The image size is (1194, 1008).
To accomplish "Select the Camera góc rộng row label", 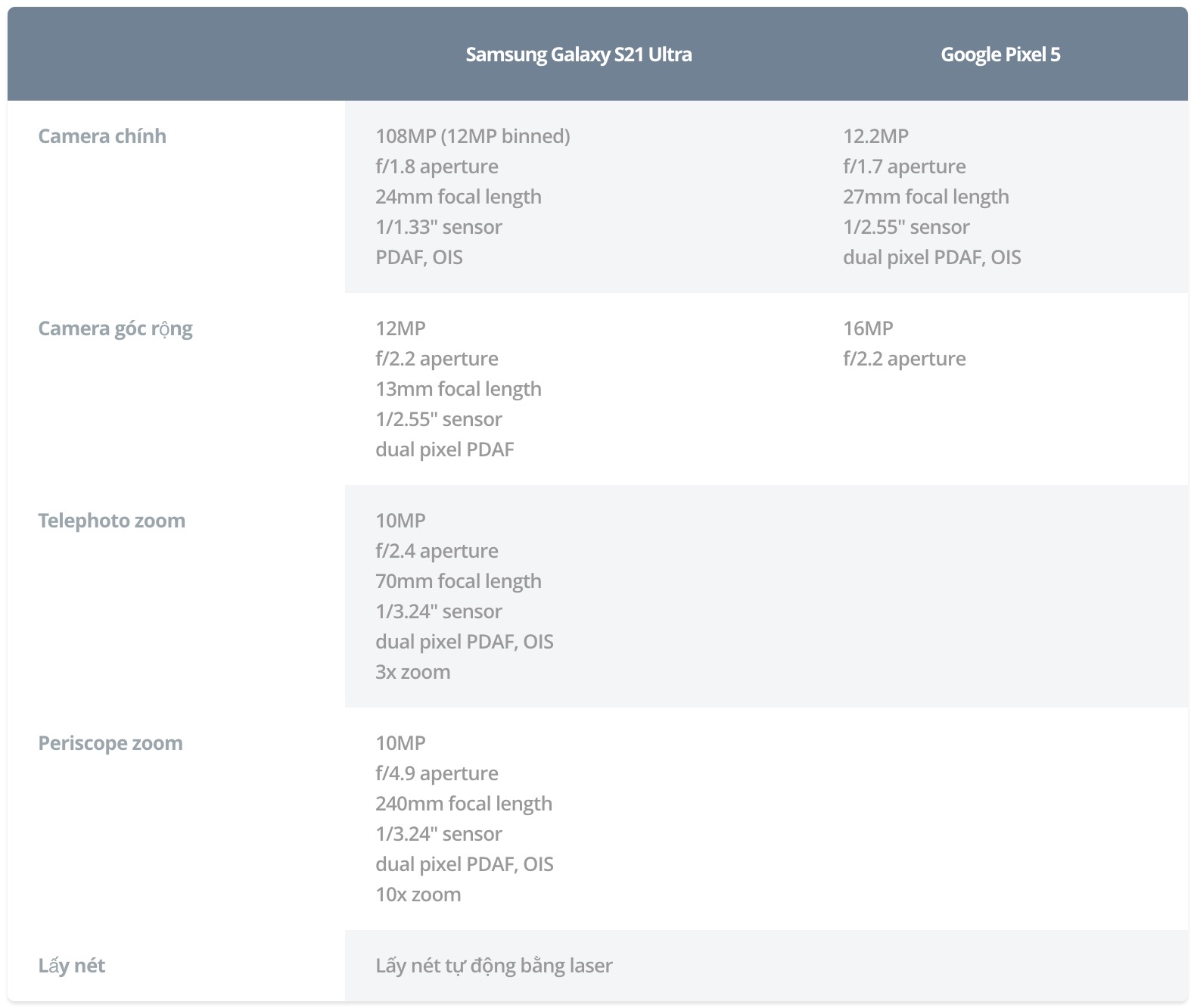I will tap(115, 328).
